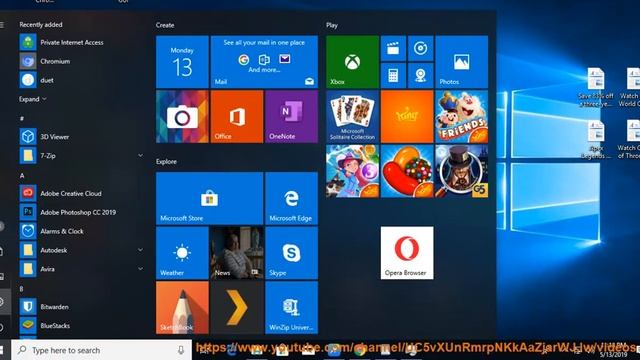Open the Candy Crush Friends tile
This screenshot has height=360, width=640.
coord(462,117)
